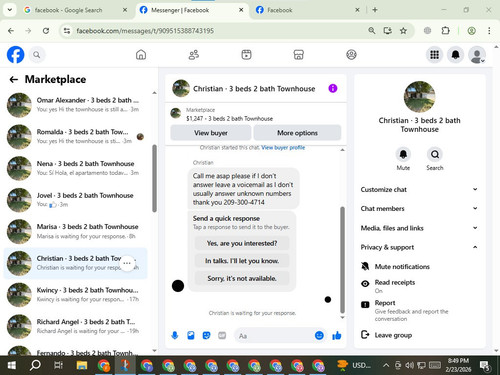Click the chat messages scrollbar
Image resolution: width=500 pixels, height=375 pixels.
coord(342,260)
